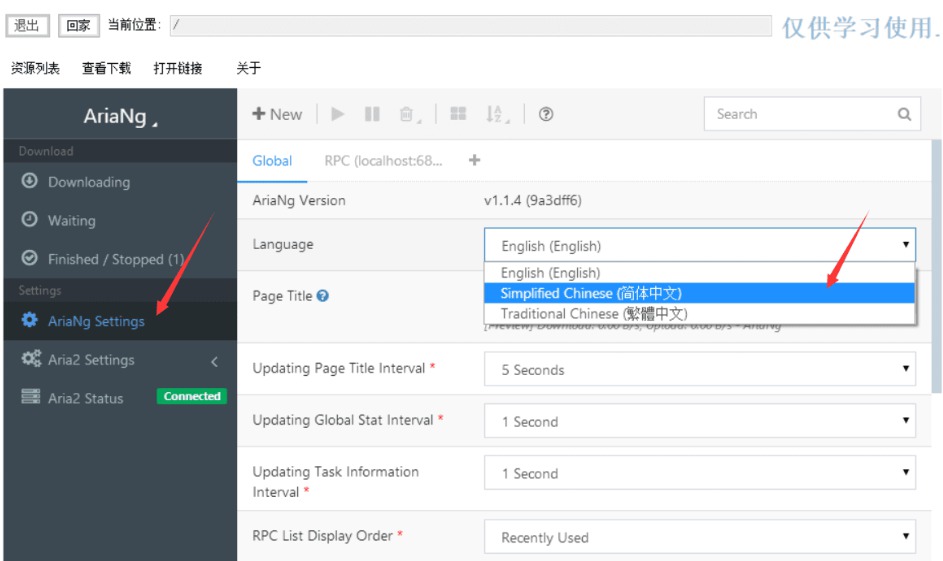Expand the Aria2 Settings chevron

(x=215, y=361)
